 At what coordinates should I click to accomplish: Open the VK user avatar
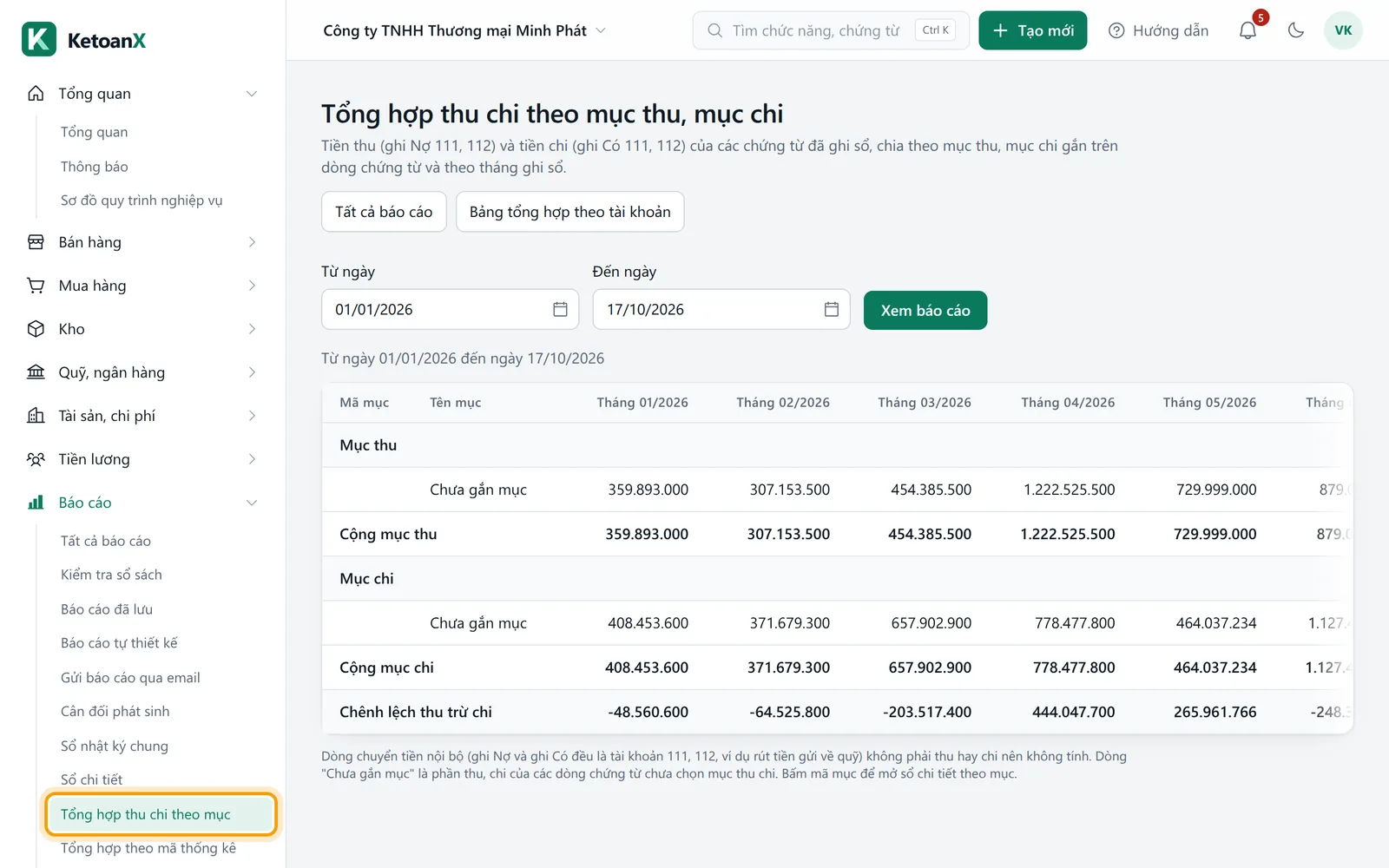1343,30
